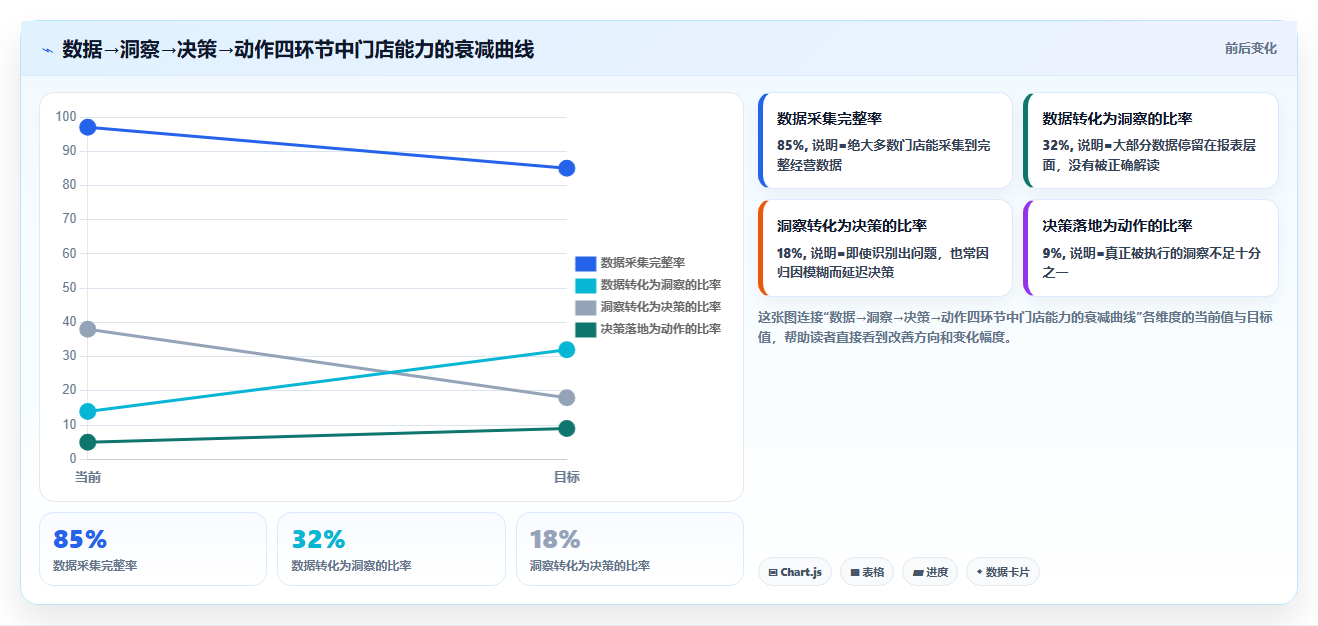The width and height of the screenshot is (1318, 626).
Task: Select the dark green 目标 data point at 9
Action: click(x=567, y=428)
